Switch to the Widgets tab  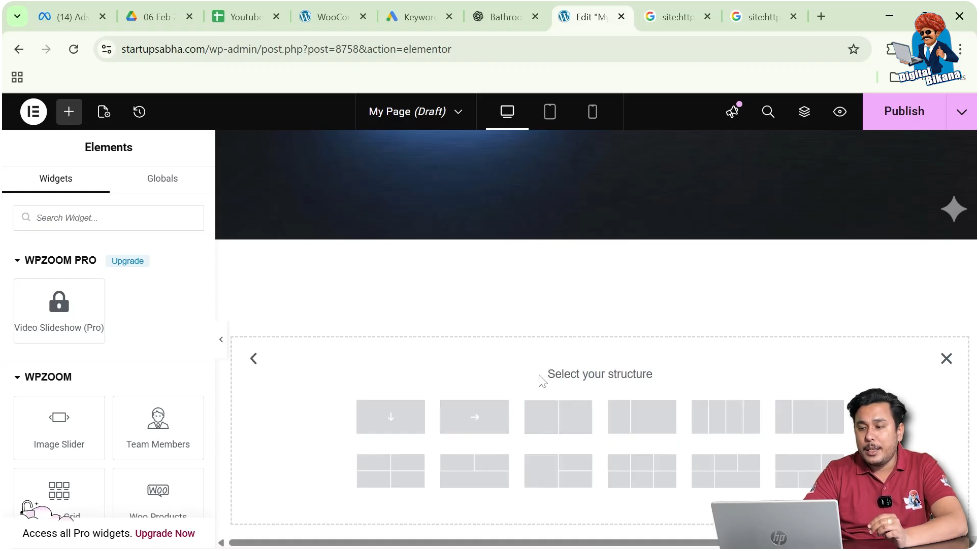[56, 178]
